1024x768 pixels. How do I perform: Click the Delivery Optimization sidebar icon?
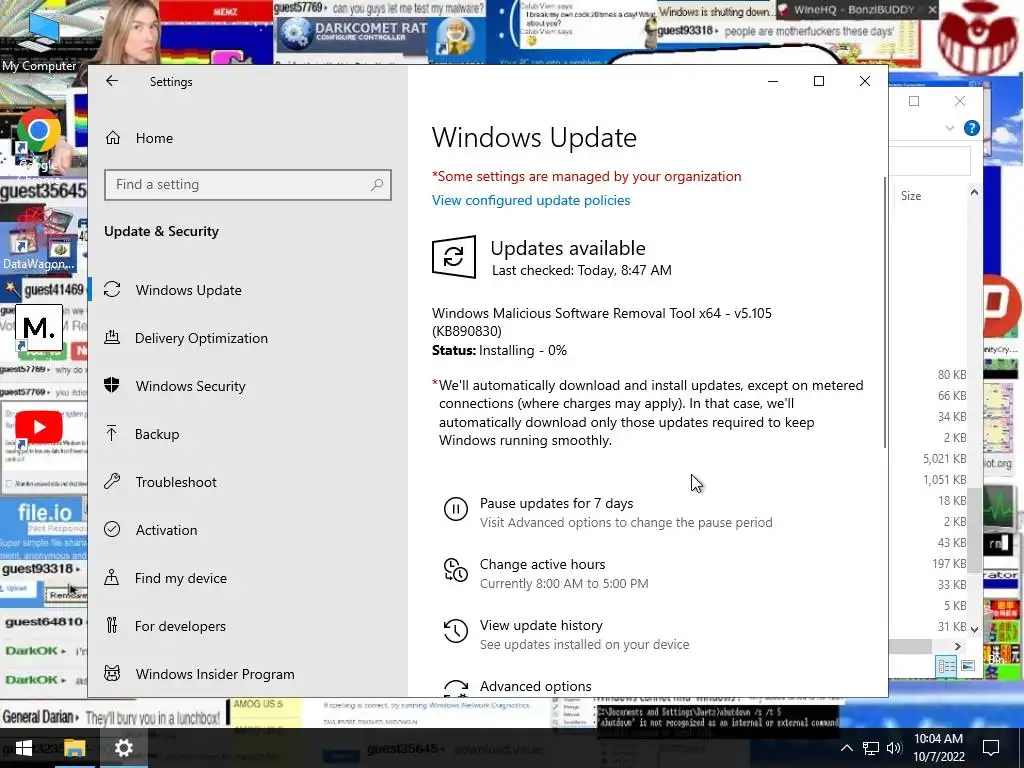coord(112,338)
